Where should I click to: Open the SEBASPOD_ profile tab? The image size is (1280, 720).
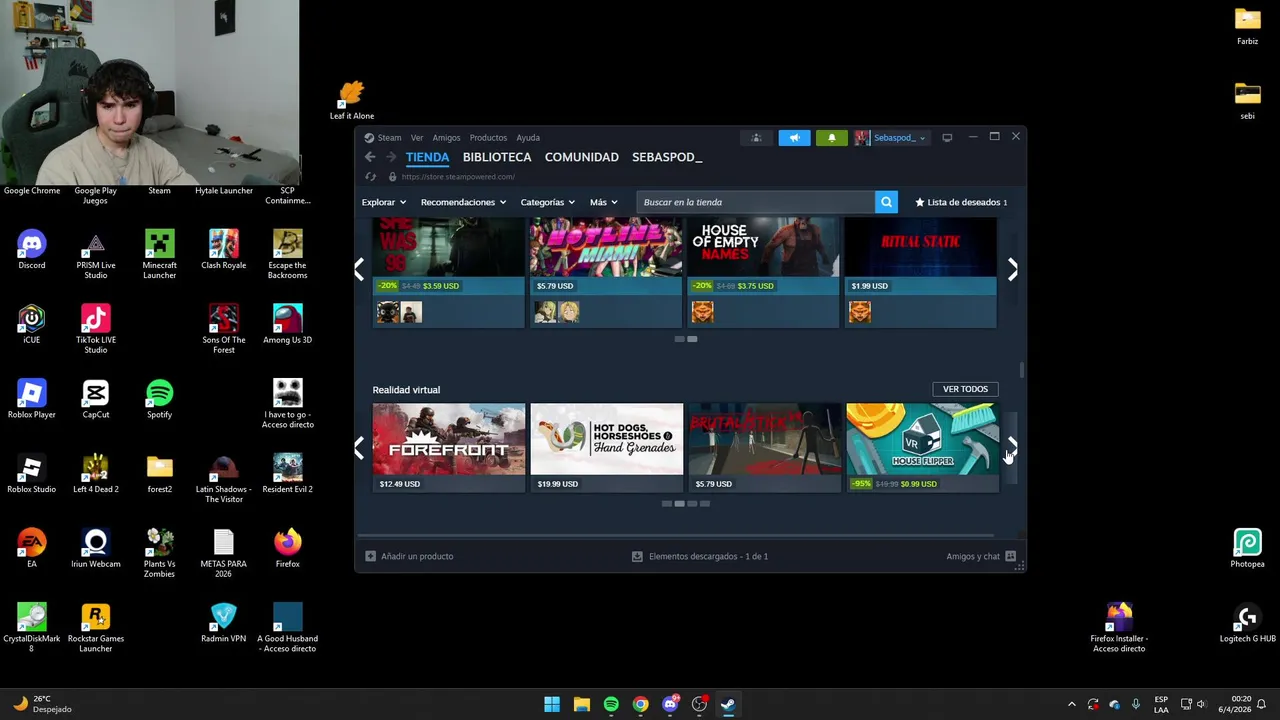[667, 157]
